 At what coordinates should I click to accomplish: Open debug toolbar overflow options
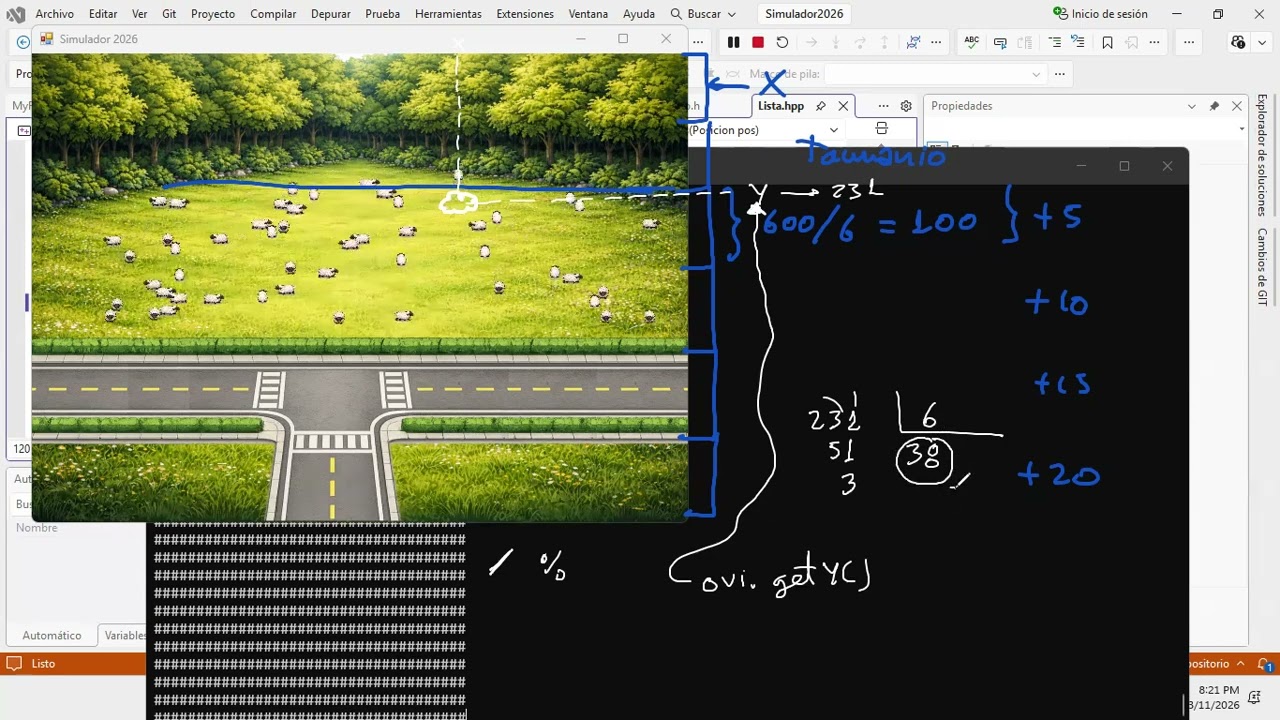tap(936, 42)
